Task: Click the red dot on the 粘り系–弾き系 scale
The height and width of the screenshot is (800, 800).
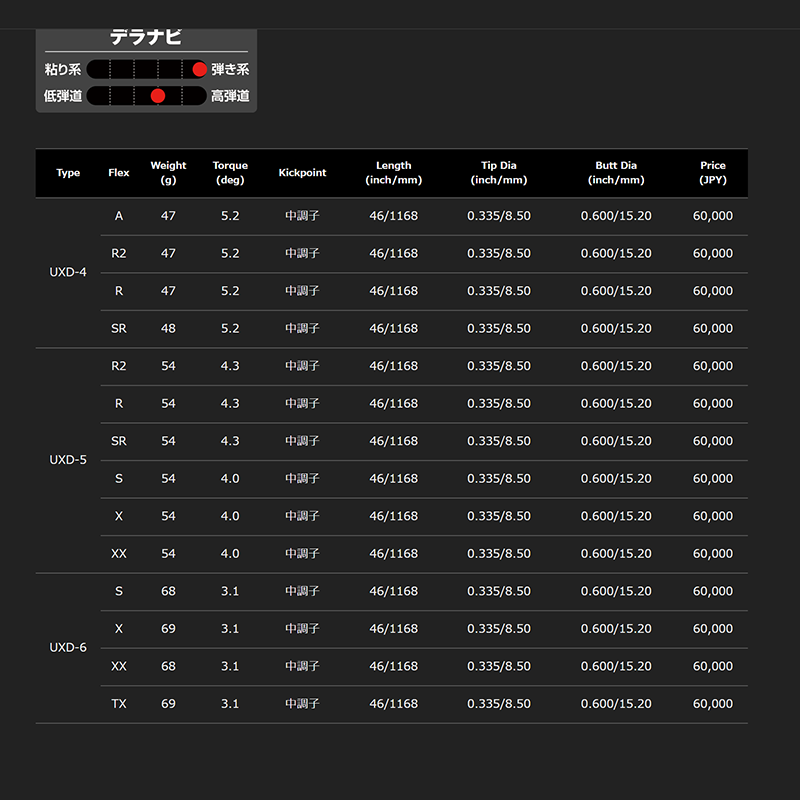Action: click(199, 69)
